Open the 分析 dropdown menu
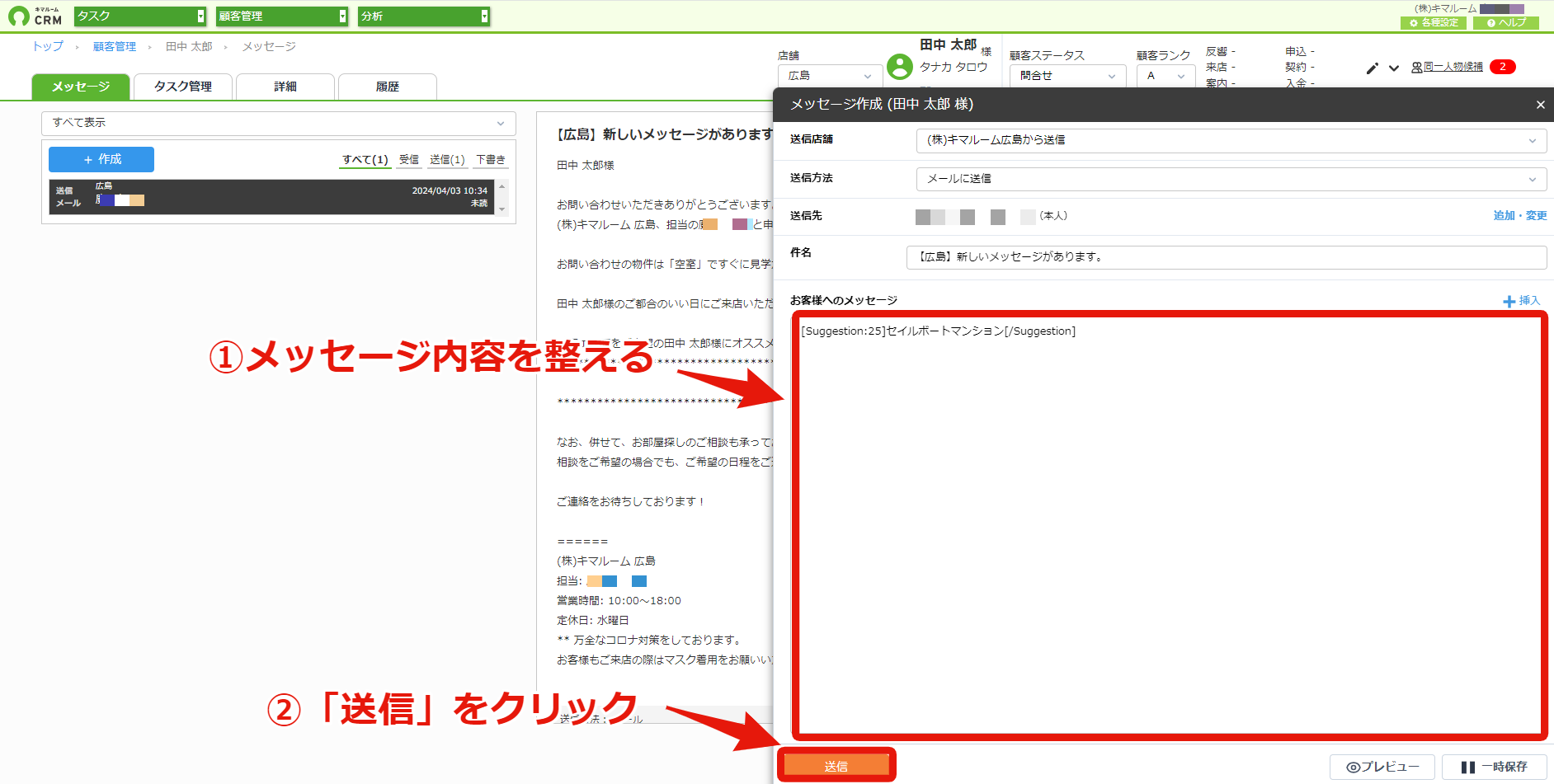 point(424,16)
